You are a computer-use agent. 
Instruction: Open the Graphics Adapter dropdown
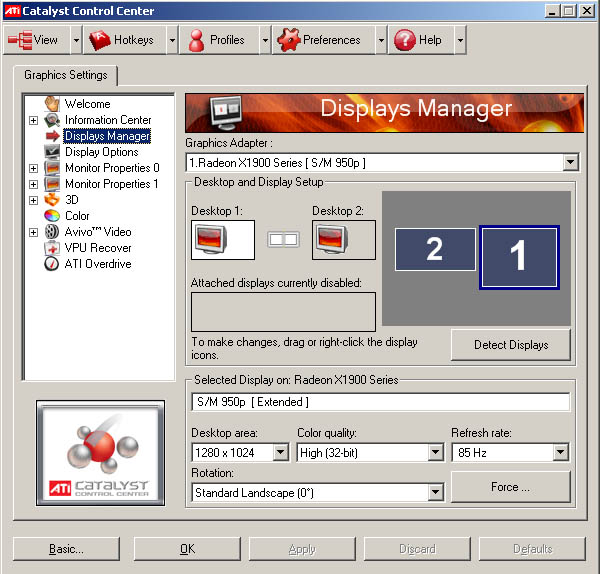pos(571,163)
